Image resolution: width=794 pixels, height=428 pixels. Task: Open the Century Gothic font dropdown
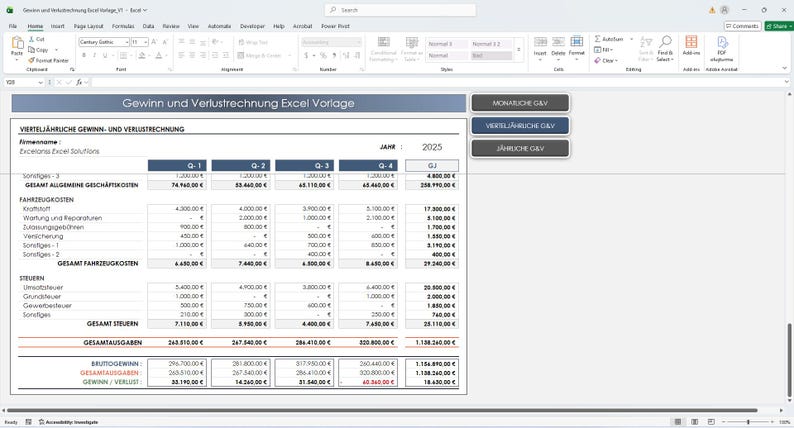pyautogui.click(x=127, y=43)
